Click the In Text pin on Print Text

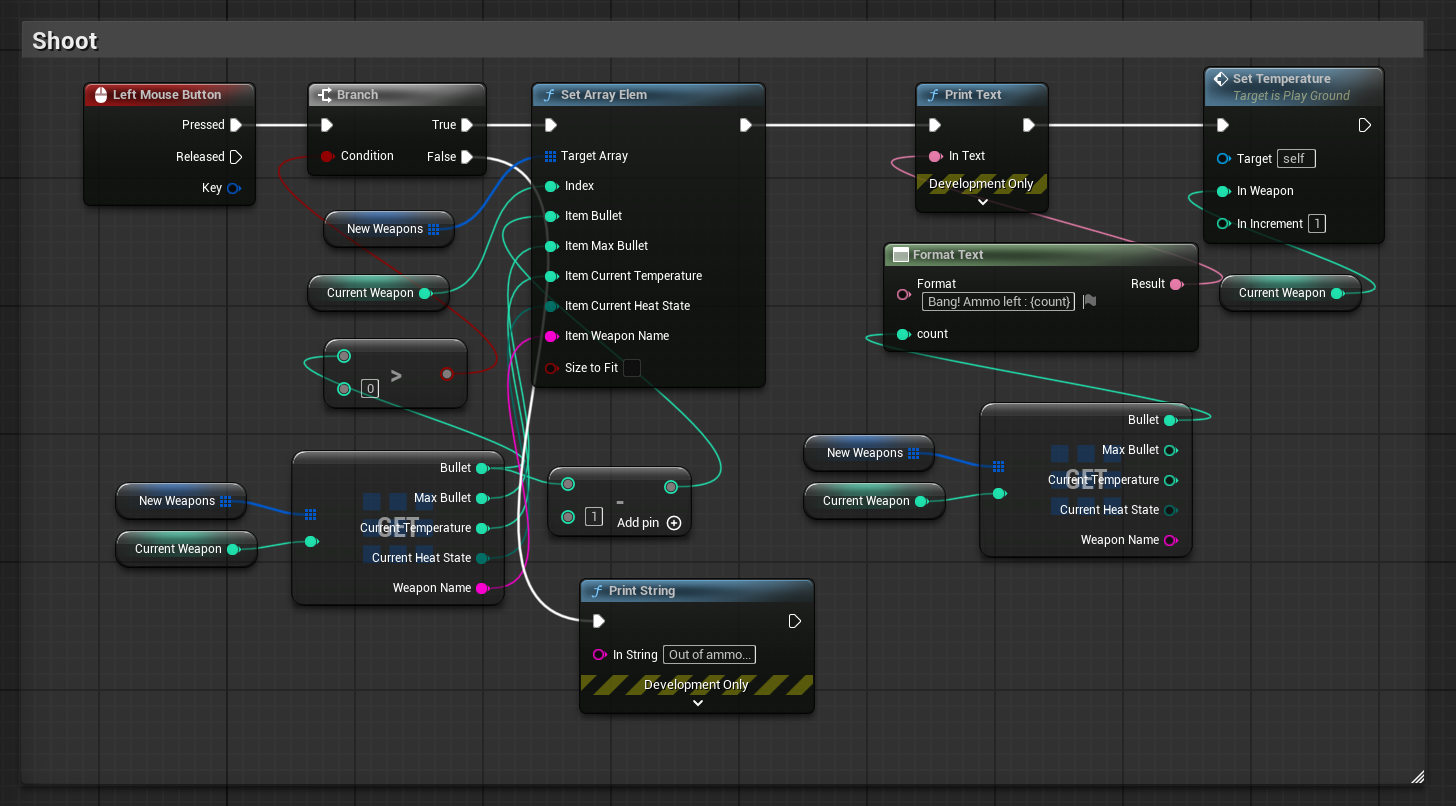tap(935, 156)
